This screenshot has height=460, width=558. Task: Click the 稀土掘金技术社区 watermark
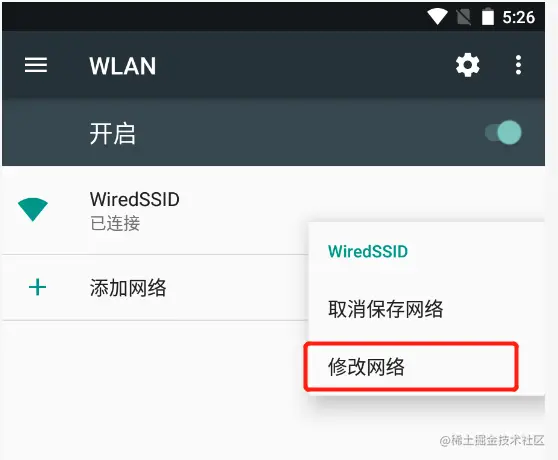tap(492, 440)
